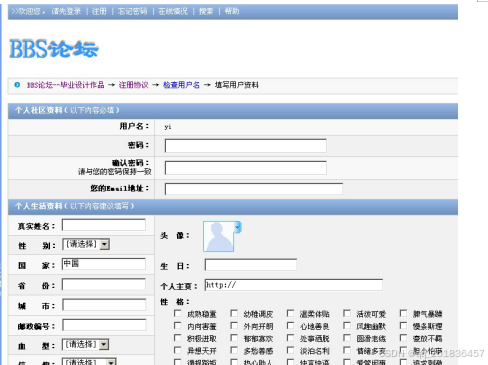Screen dimensions: 488x365
Task: Click the 个人生活资料 section header
Action: pos(233,207)
